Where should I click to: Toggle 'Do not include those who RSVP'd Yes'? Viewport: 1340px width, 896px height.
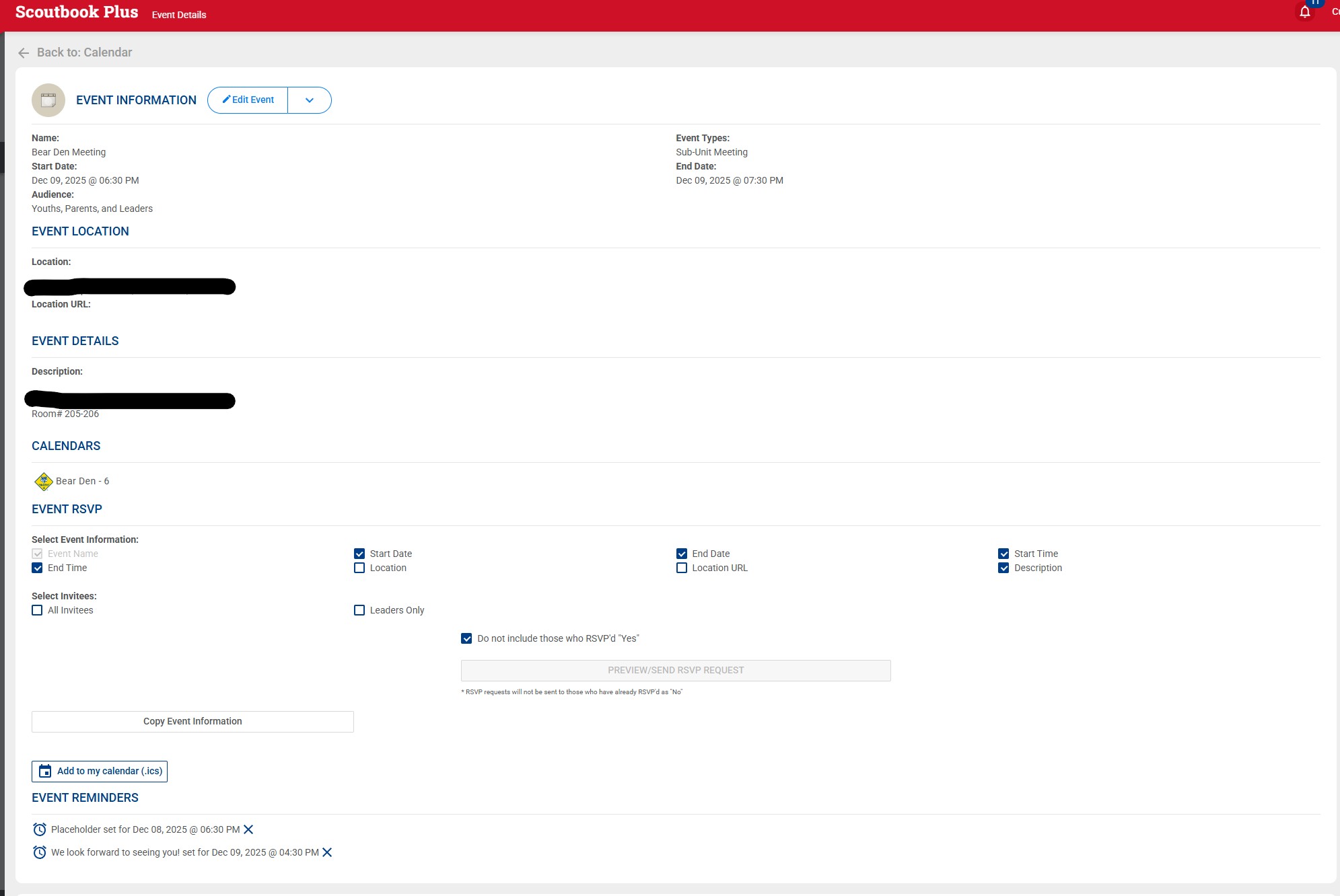pos(466,638)
